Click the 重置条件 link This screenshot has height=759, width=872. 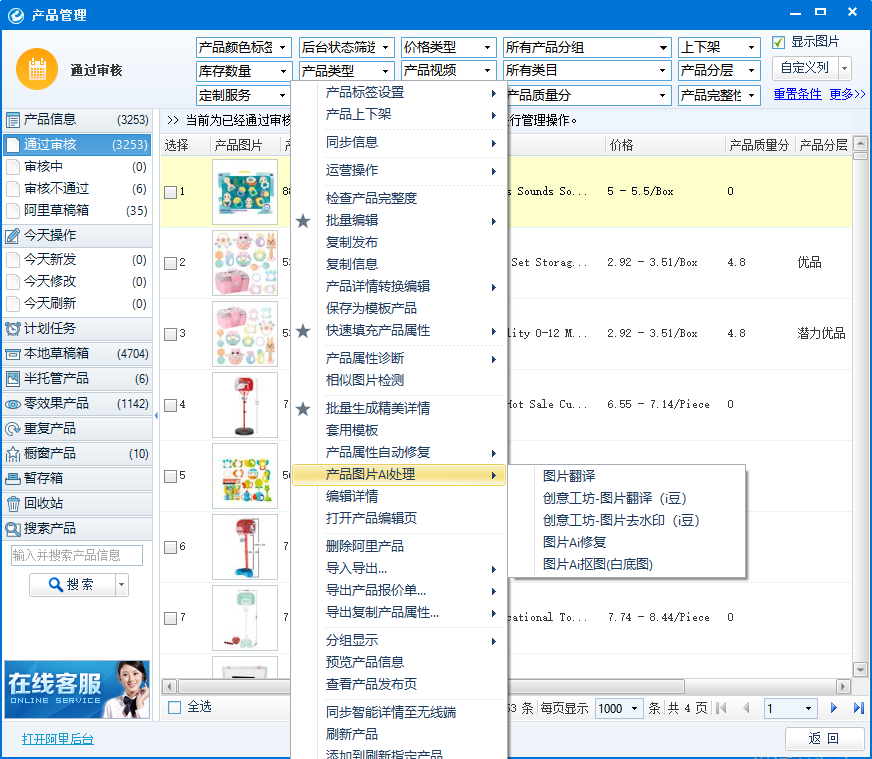pos(797,95)
